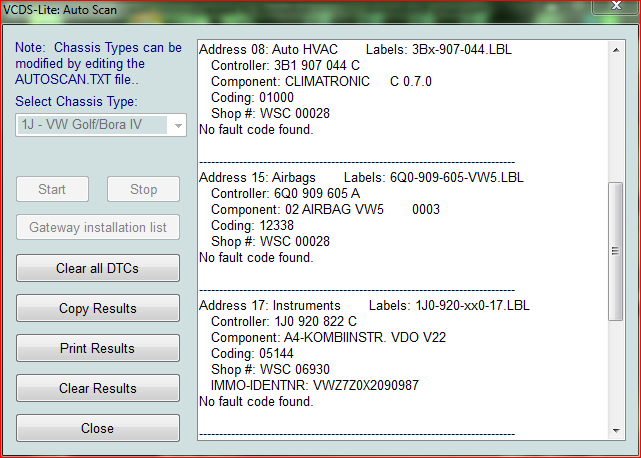Click 'IMMO-IDENTNR: VWZ7Z0X2090987' line

point(315,385)
